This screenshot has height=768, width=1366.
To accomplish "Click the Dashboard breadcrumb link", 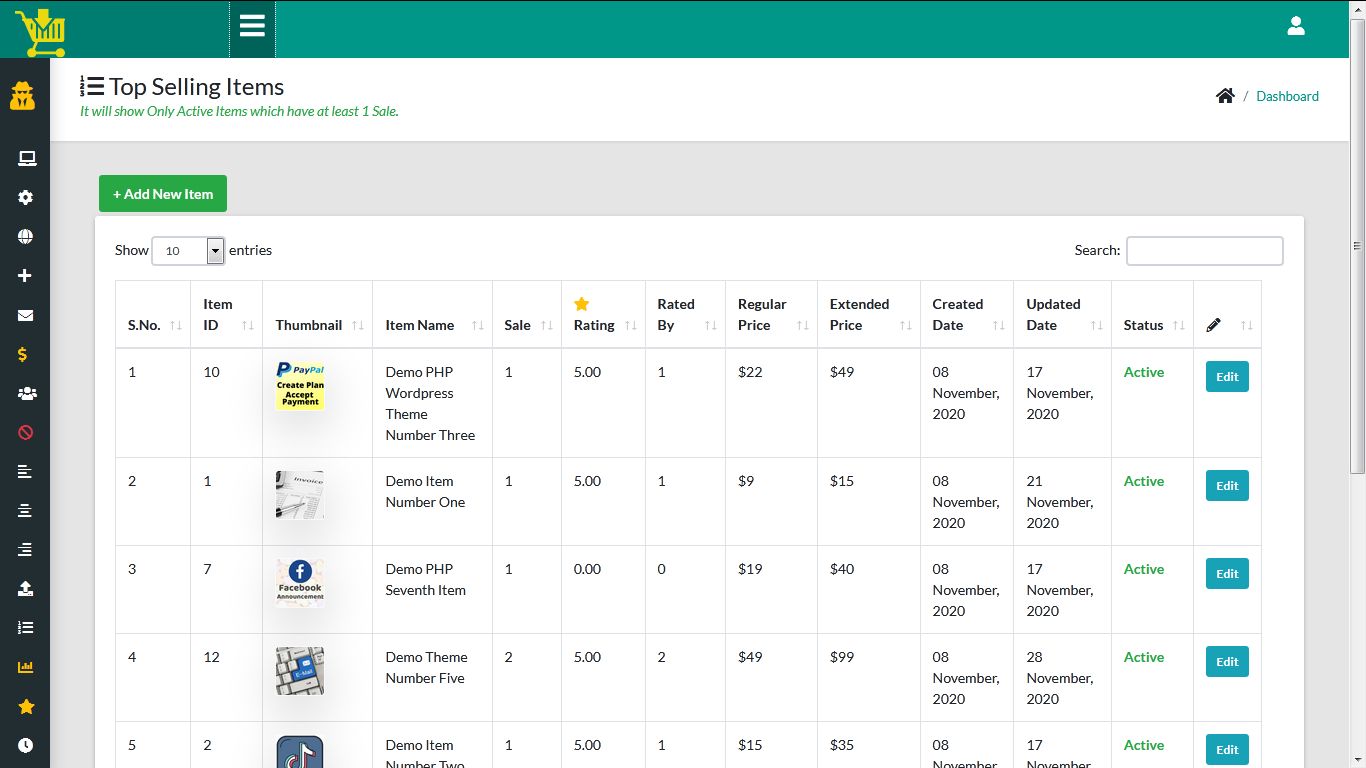I will click(x=1287, y=97).
